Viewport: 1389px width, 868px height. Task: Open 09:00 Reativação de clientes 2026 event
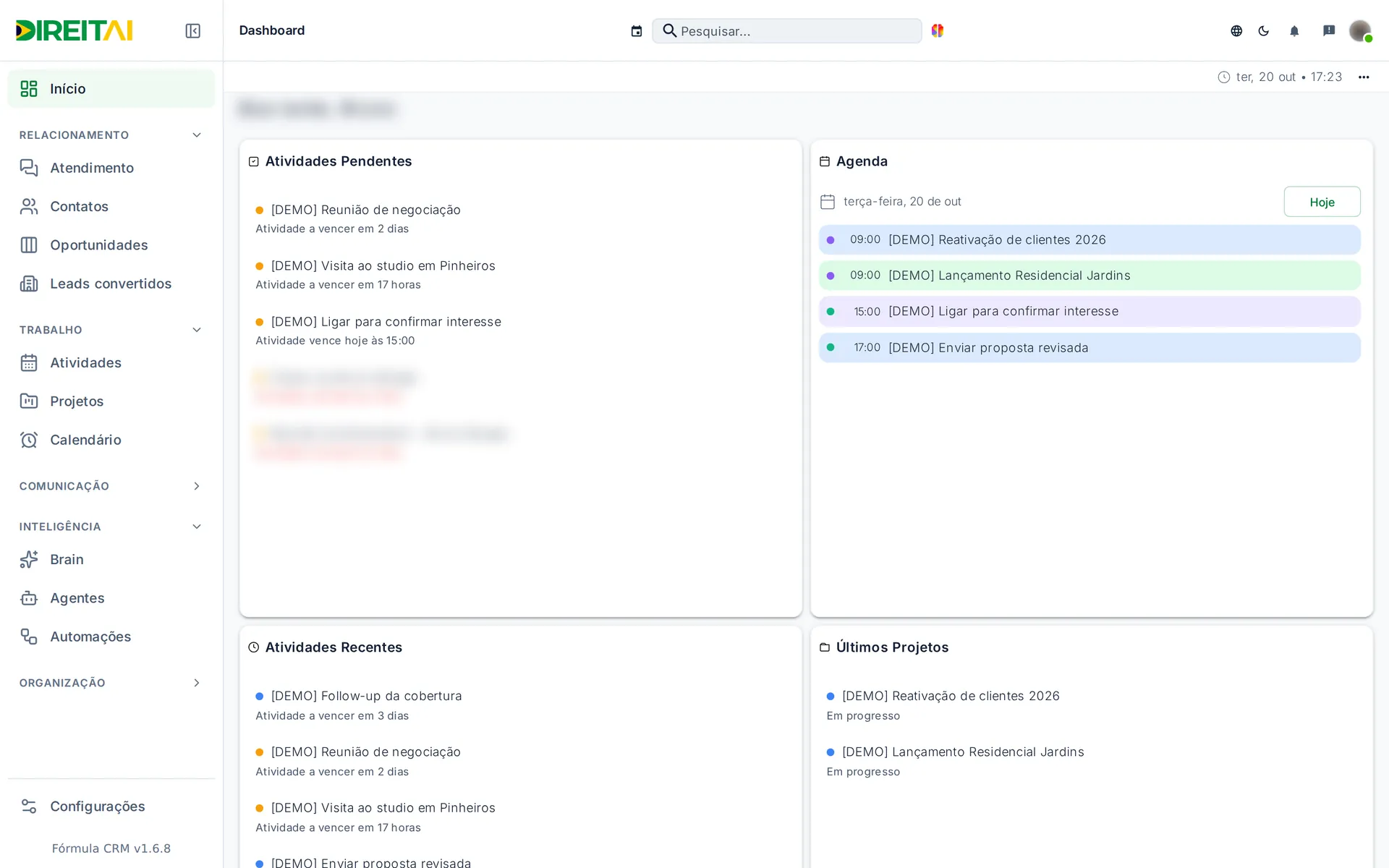1089,239
